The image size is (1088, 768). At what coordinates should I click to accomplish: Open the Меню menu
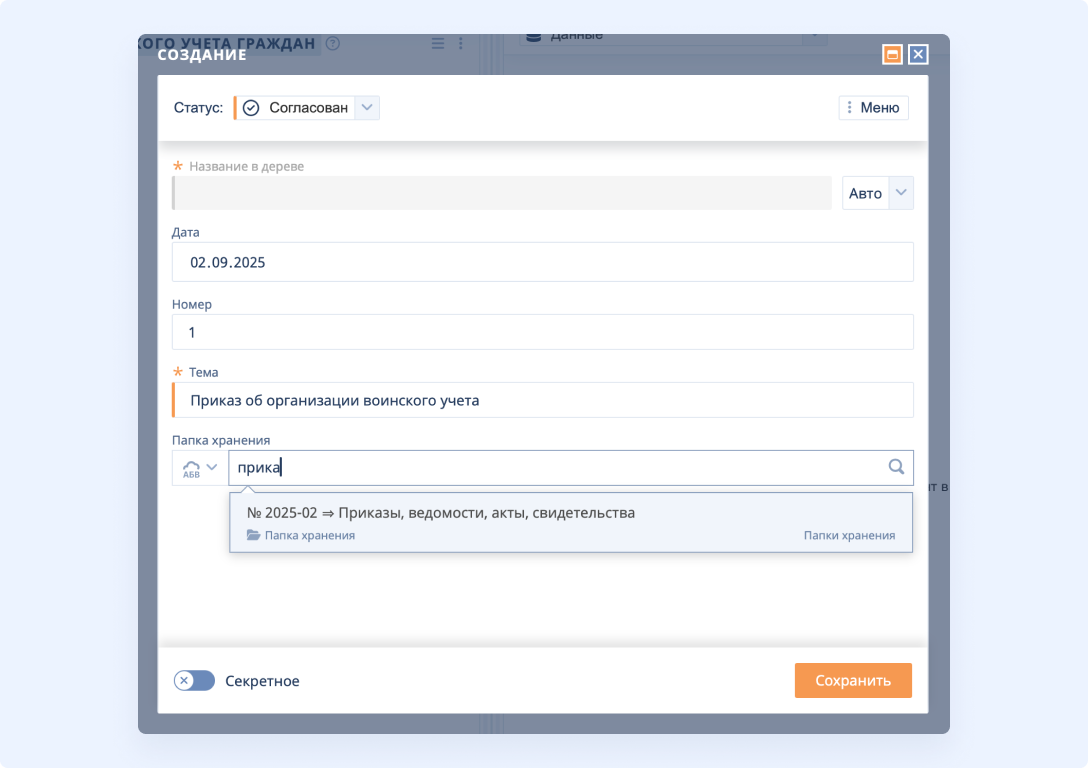pyautogui.click(x=873, y=107)
